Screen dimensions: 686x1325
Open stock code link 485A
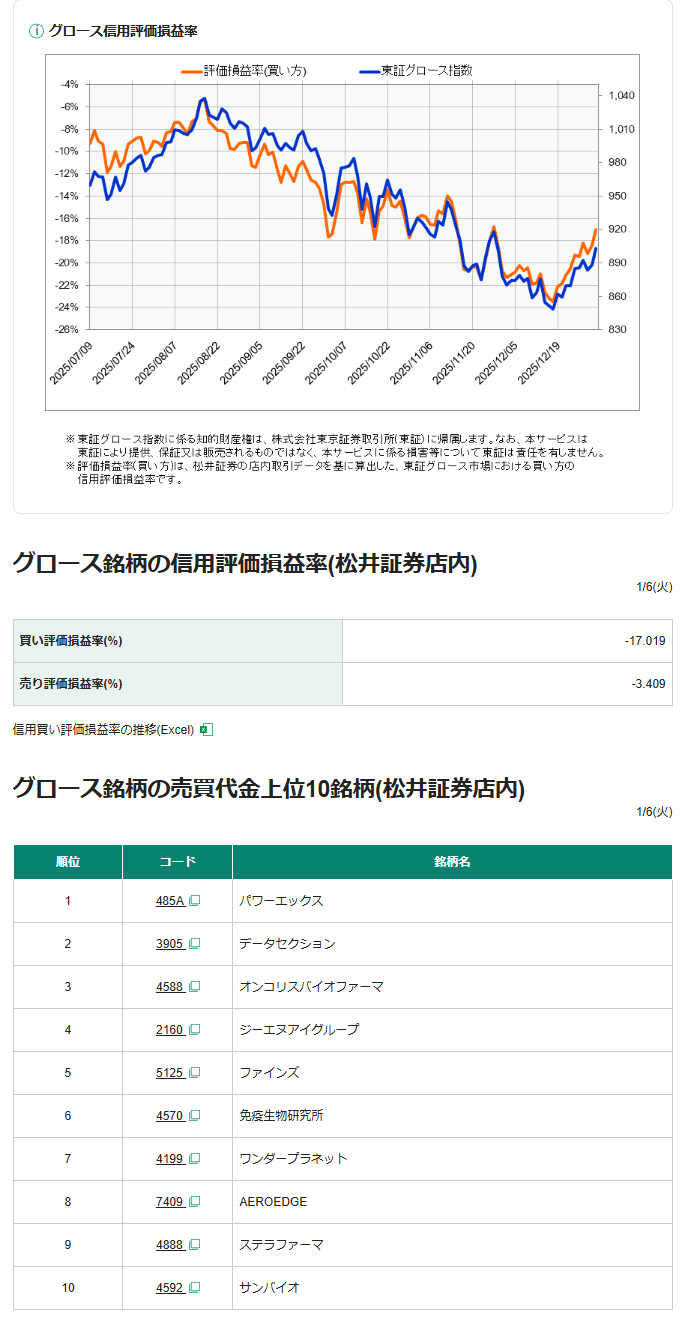coord(170,901)
